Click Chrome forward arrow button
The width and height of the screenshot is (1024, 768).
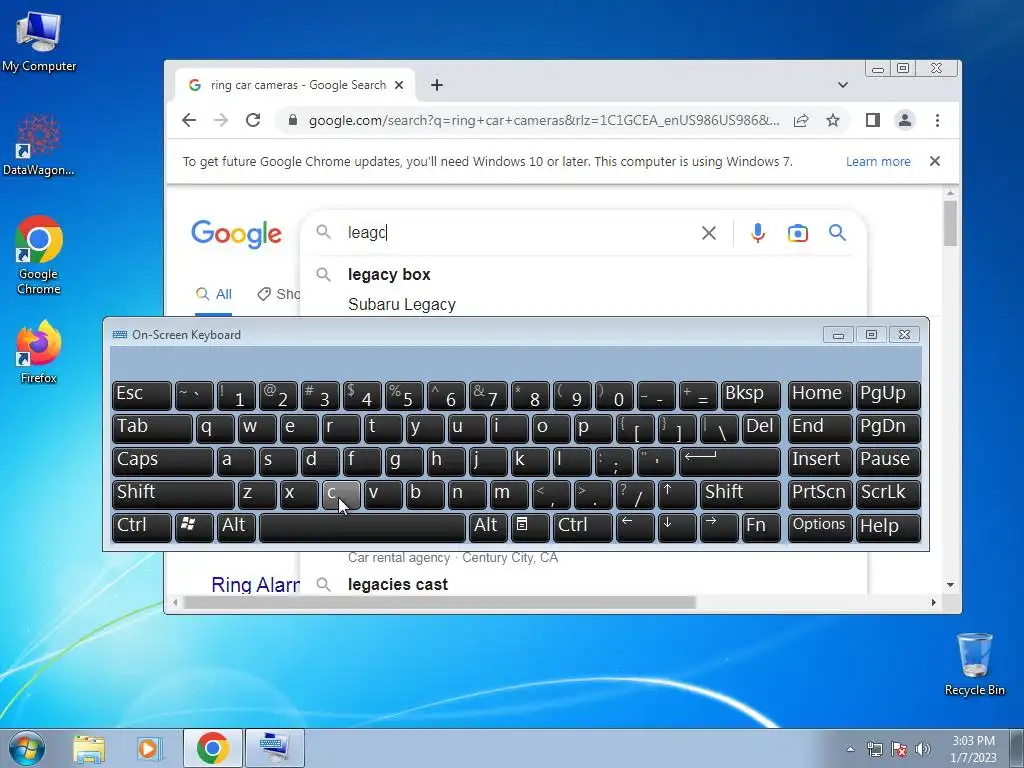click(221, 120)
